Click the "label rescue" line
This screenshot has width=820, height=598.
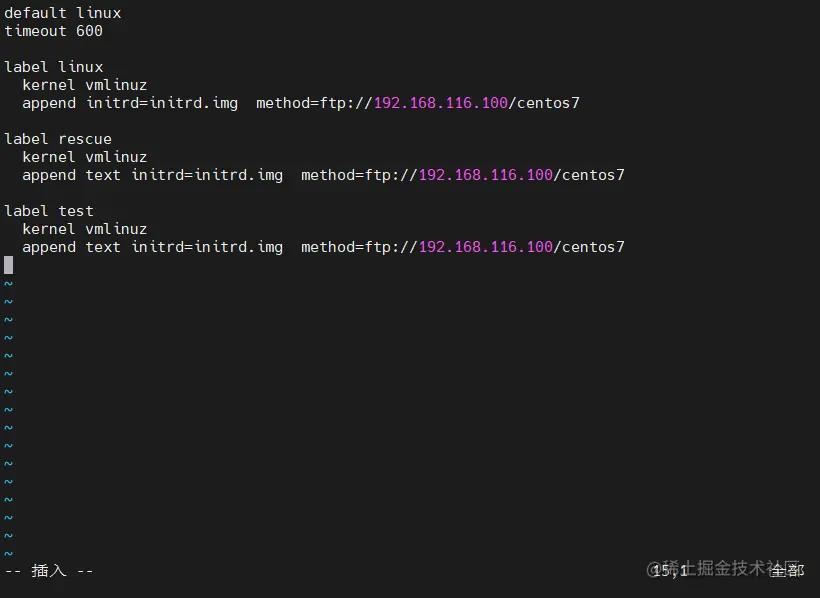58,139
